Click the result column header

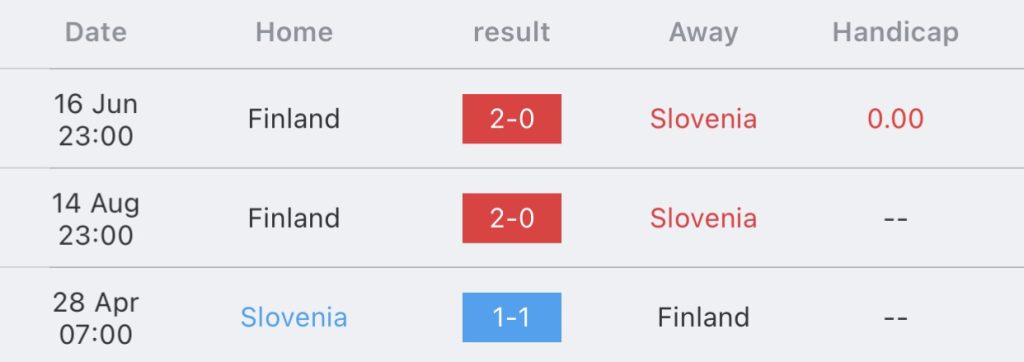click(511, 32)
